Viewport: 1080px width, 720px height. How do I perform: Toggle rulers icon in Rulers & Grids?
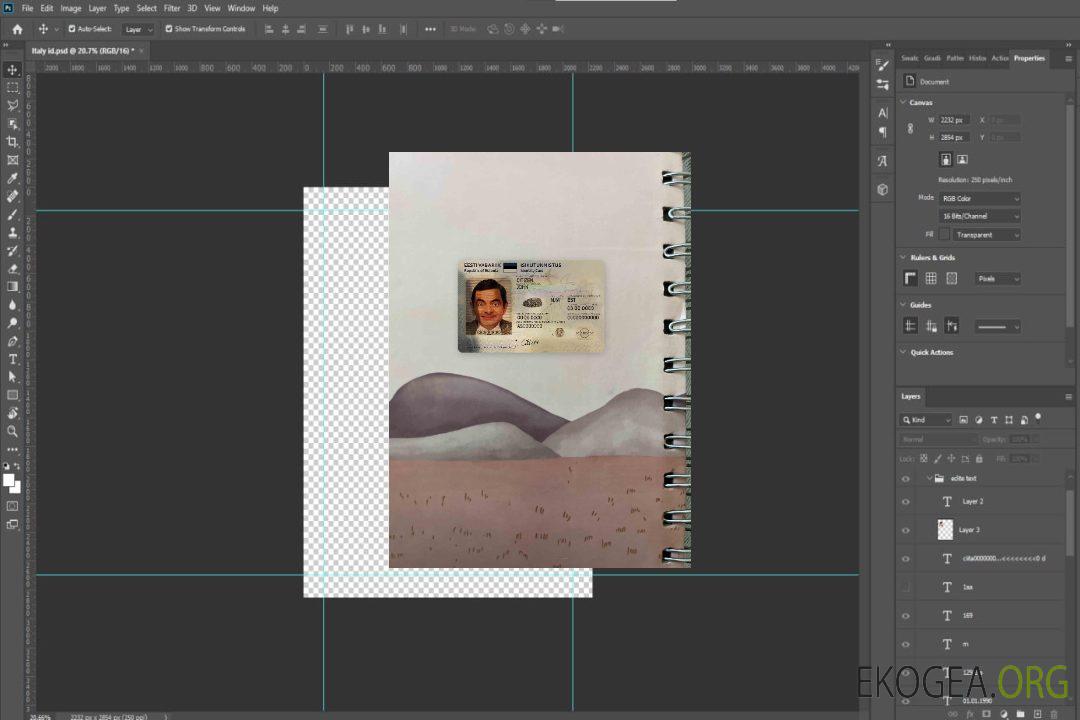pyautogui.click(x=911, y=278)
